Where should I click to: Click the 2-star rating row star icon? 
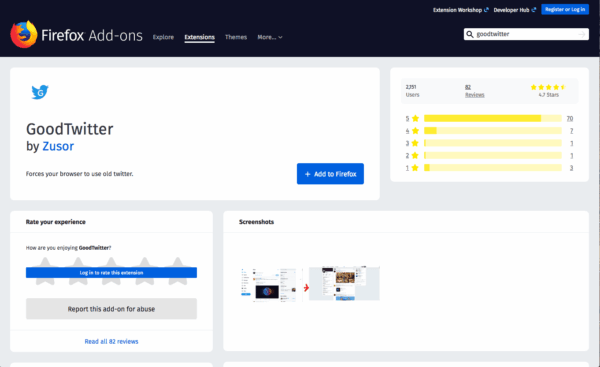pos(416,155)
